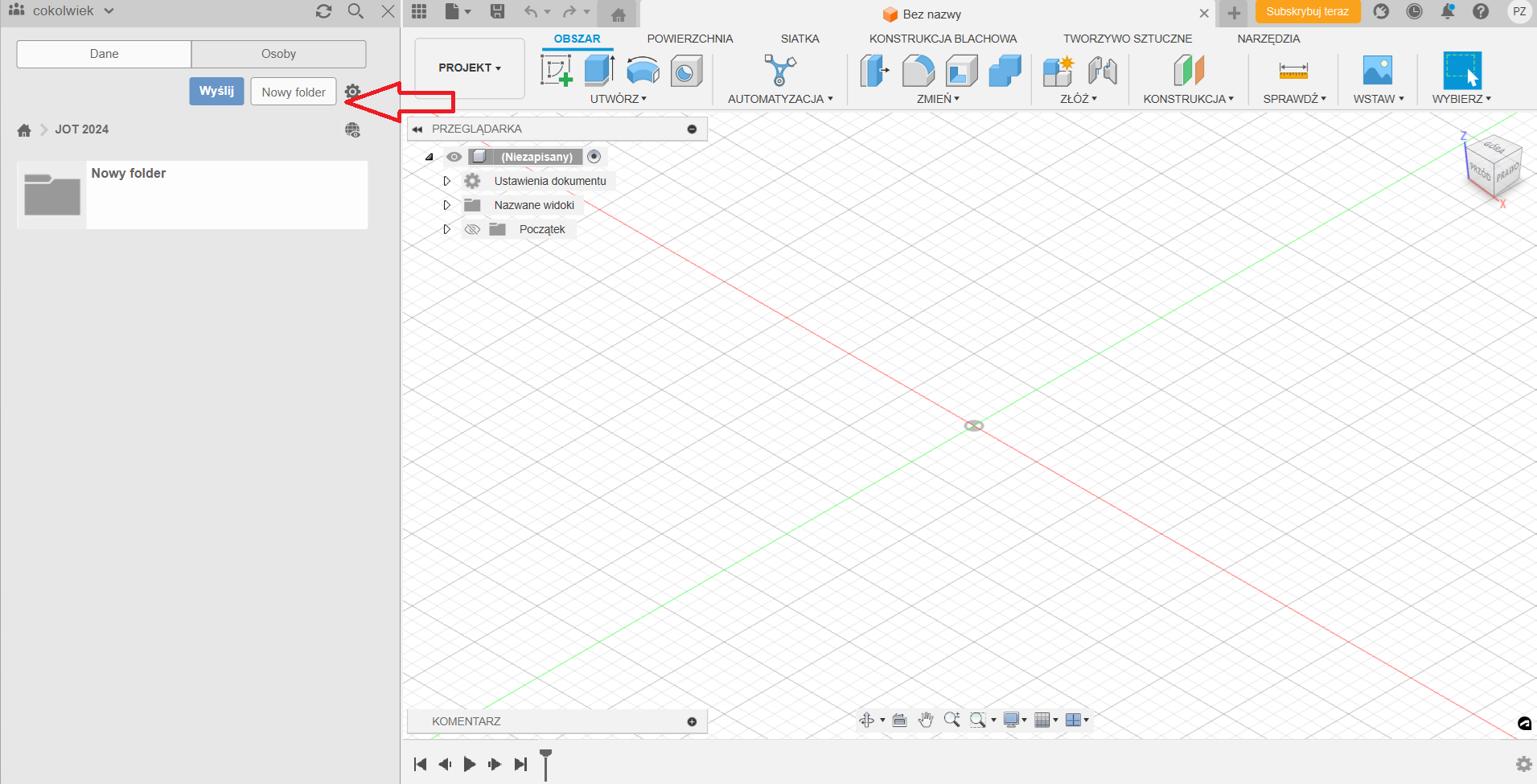
Task: Expand the Nazwane widoki tree node
Action: pos(447,205)
